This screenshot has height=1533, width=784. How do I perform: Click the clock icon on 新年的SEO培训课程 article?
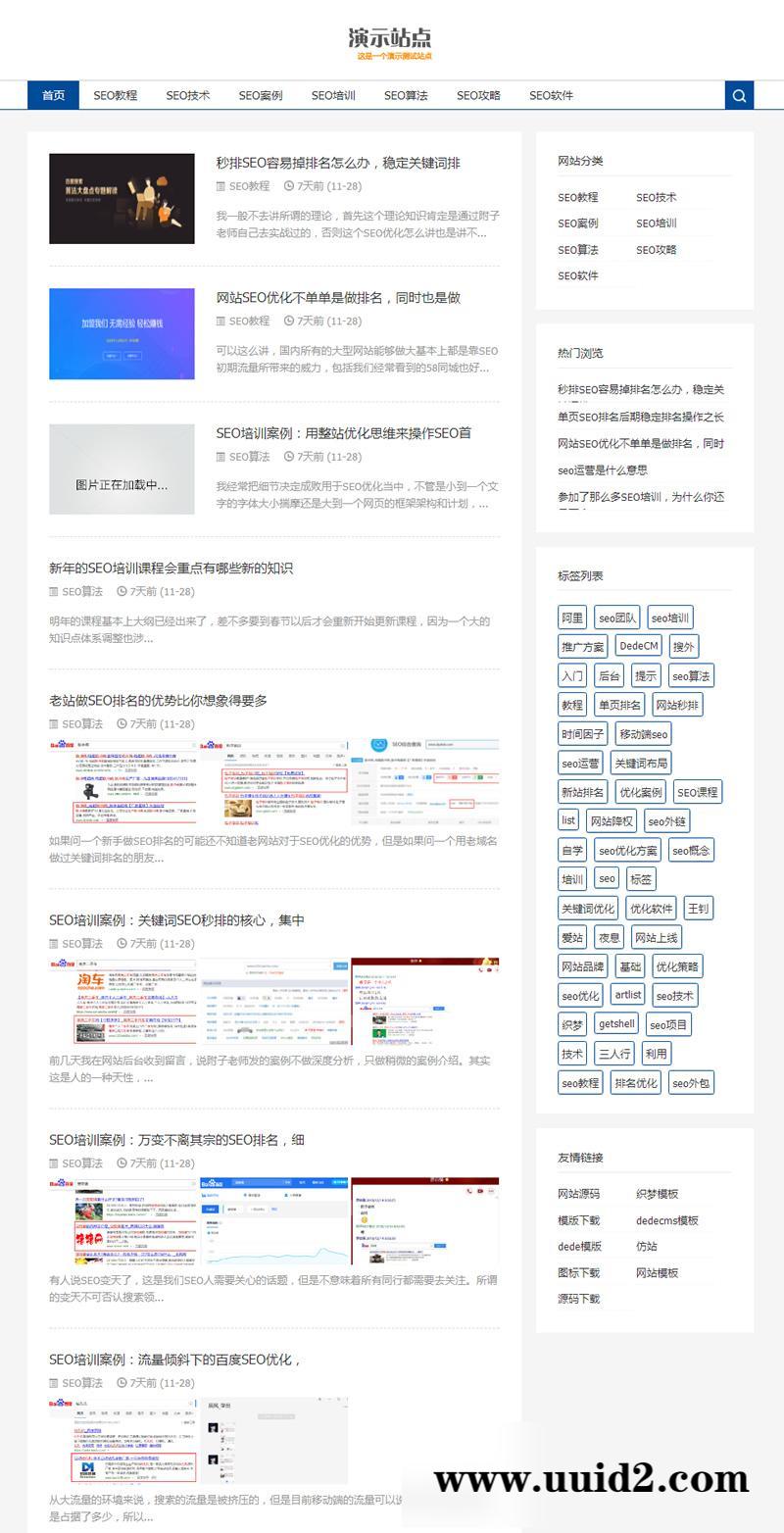point(122,592)
